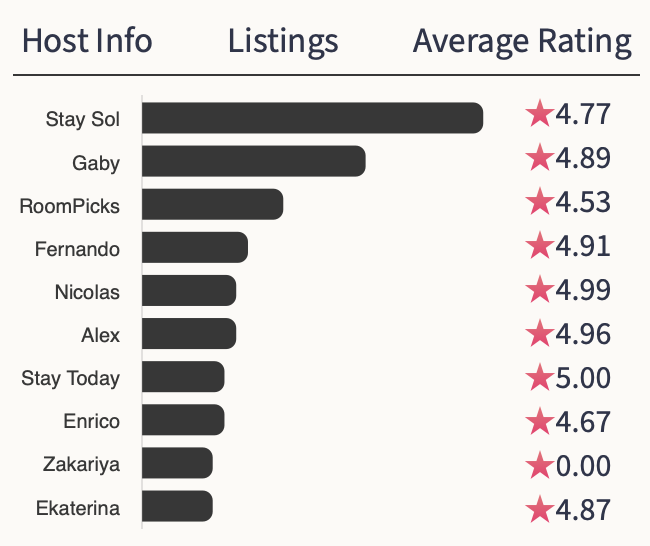
Task: Click the star icon on the Alex row
Action: point(539,334)
